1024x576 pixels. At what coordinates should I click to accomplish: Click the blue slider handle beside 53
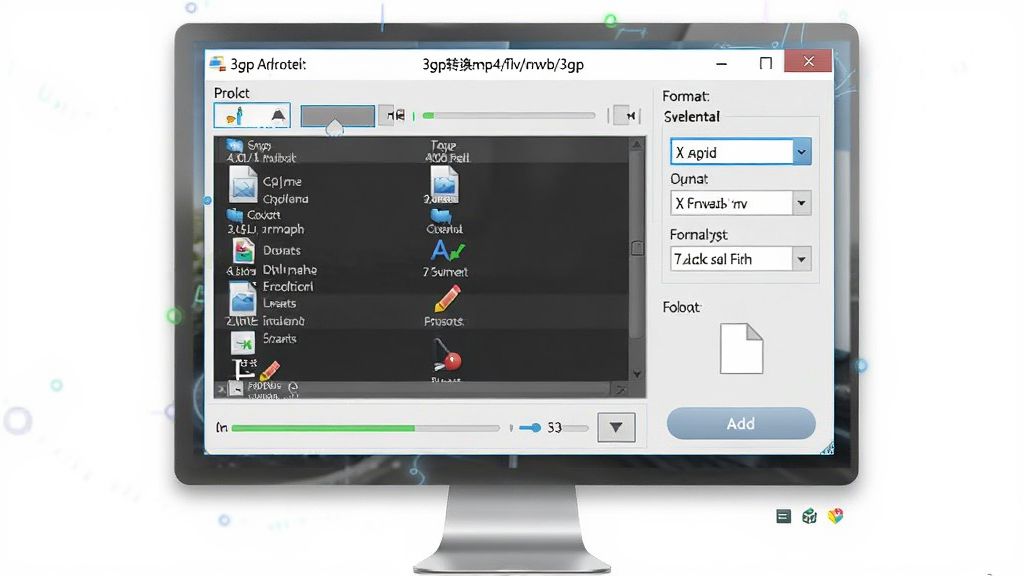pyautogui.click(x=535, y=428)
